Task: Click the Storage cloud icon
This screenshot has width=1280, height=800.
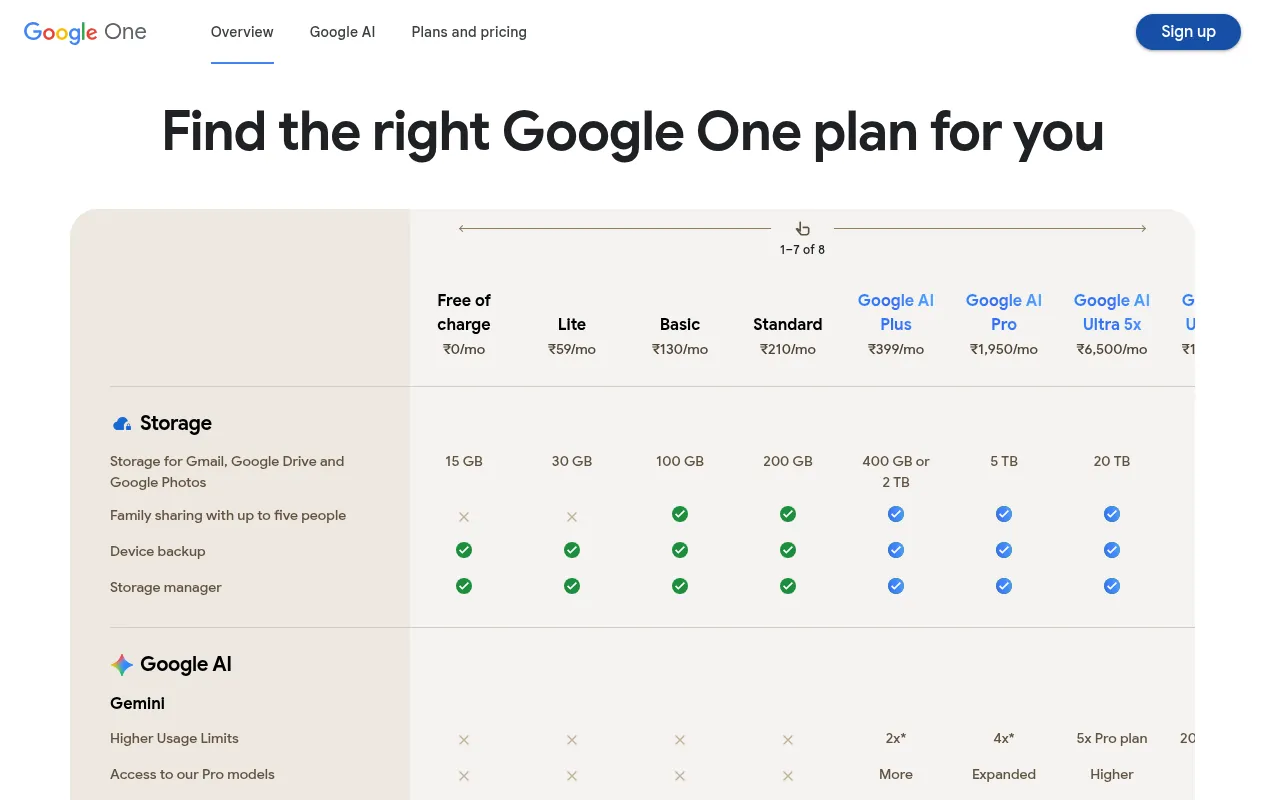Action: 122,423
